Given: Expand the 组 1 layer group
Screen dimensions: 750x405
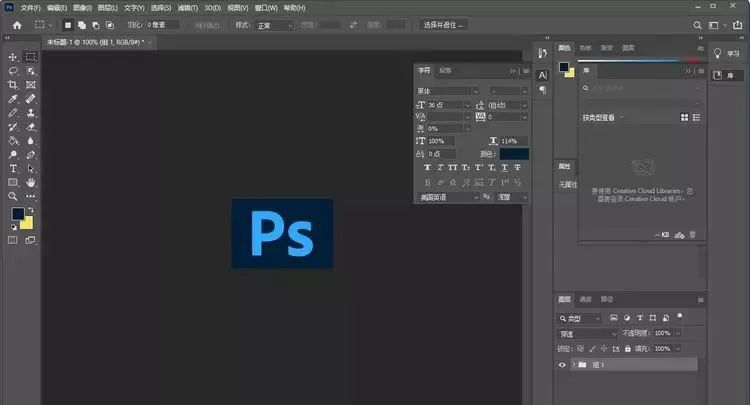Looking at the screenshot, I should click(573, 365).
